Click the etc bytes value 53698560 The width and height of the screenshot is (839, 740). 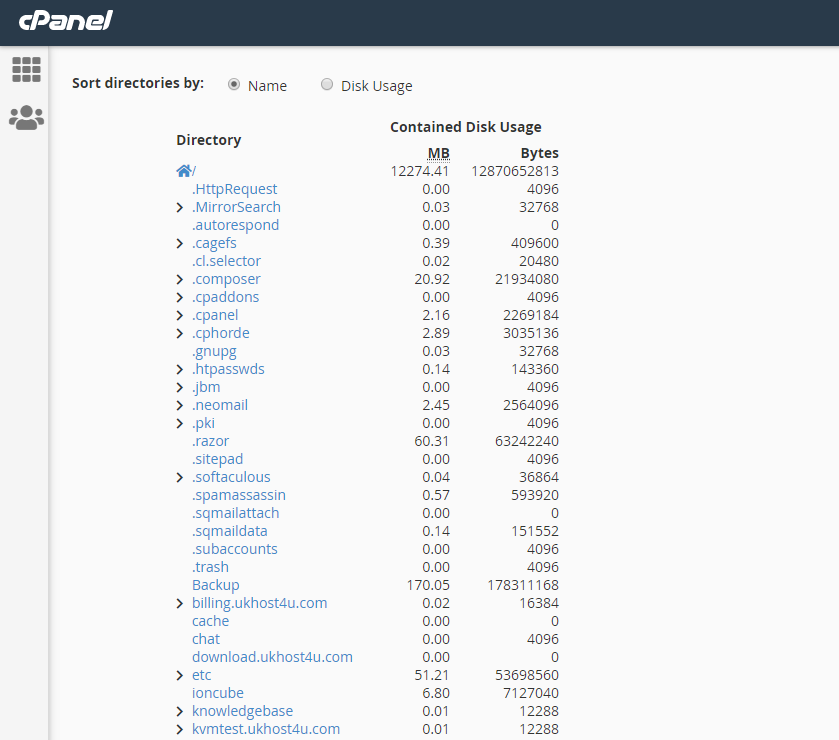(527, 675)
